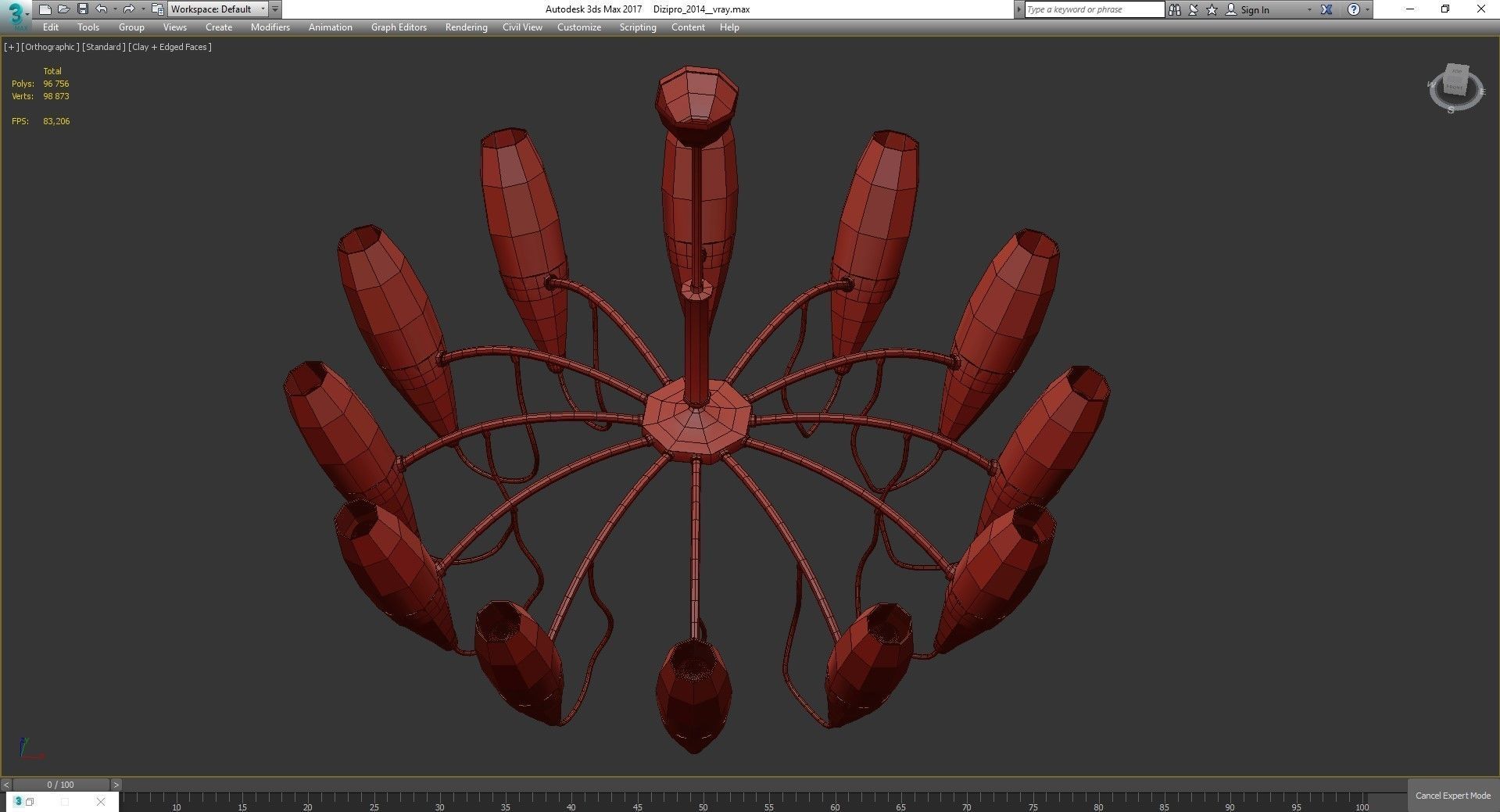The height and width of the screenshot is (812, 1500).
Task: Open the Views menu
Action: pos(174,27)
